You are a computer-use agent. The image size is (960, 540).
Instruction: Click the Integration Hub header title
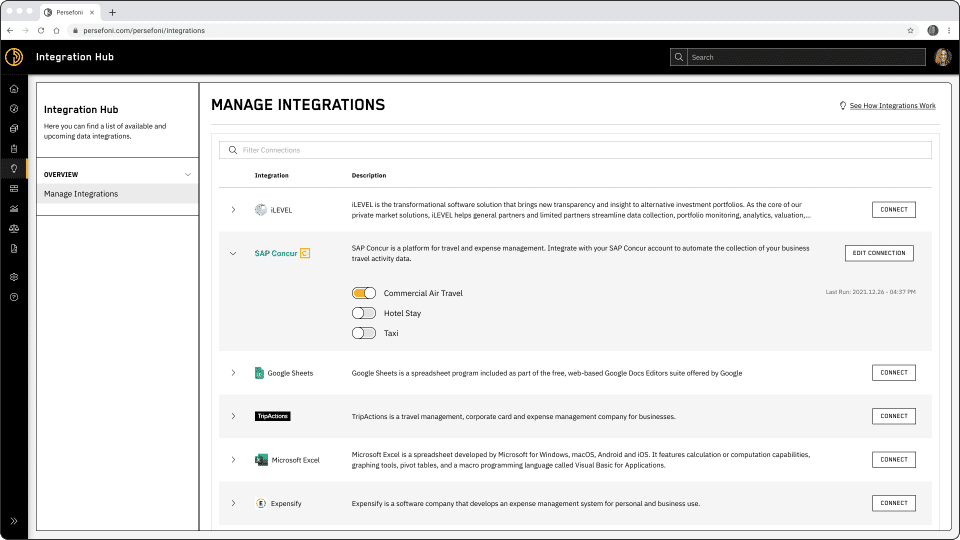75,57
